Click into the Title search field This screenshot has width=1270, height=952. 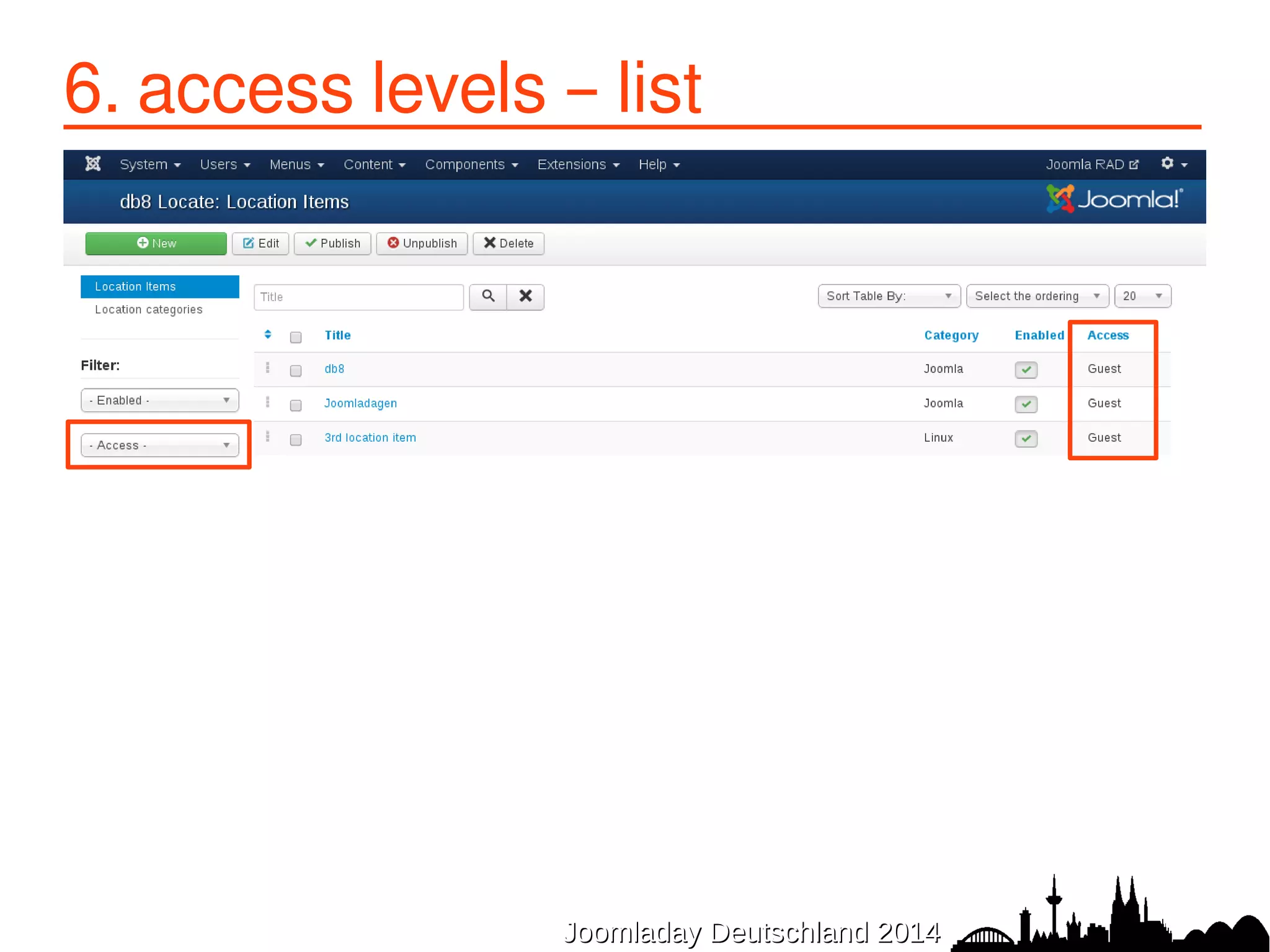[x=359, y=297]
